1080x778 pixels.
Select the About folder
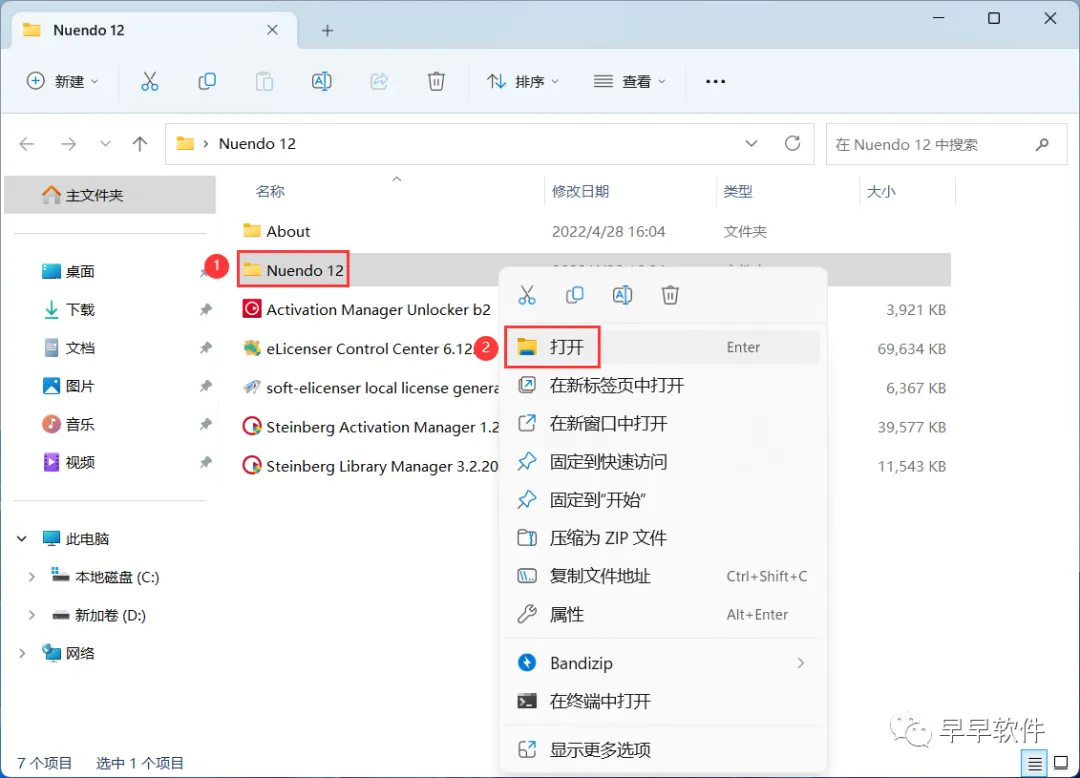[x=276, y=231]
